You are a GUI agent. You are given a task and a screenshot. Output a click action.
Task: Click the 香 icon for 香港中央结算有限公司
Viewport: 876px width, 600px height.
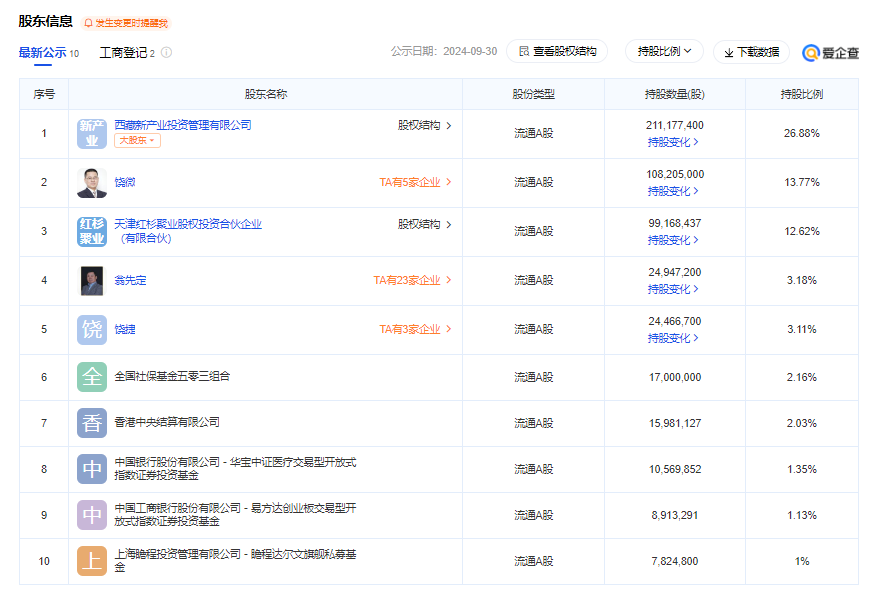tap(92, 423)
